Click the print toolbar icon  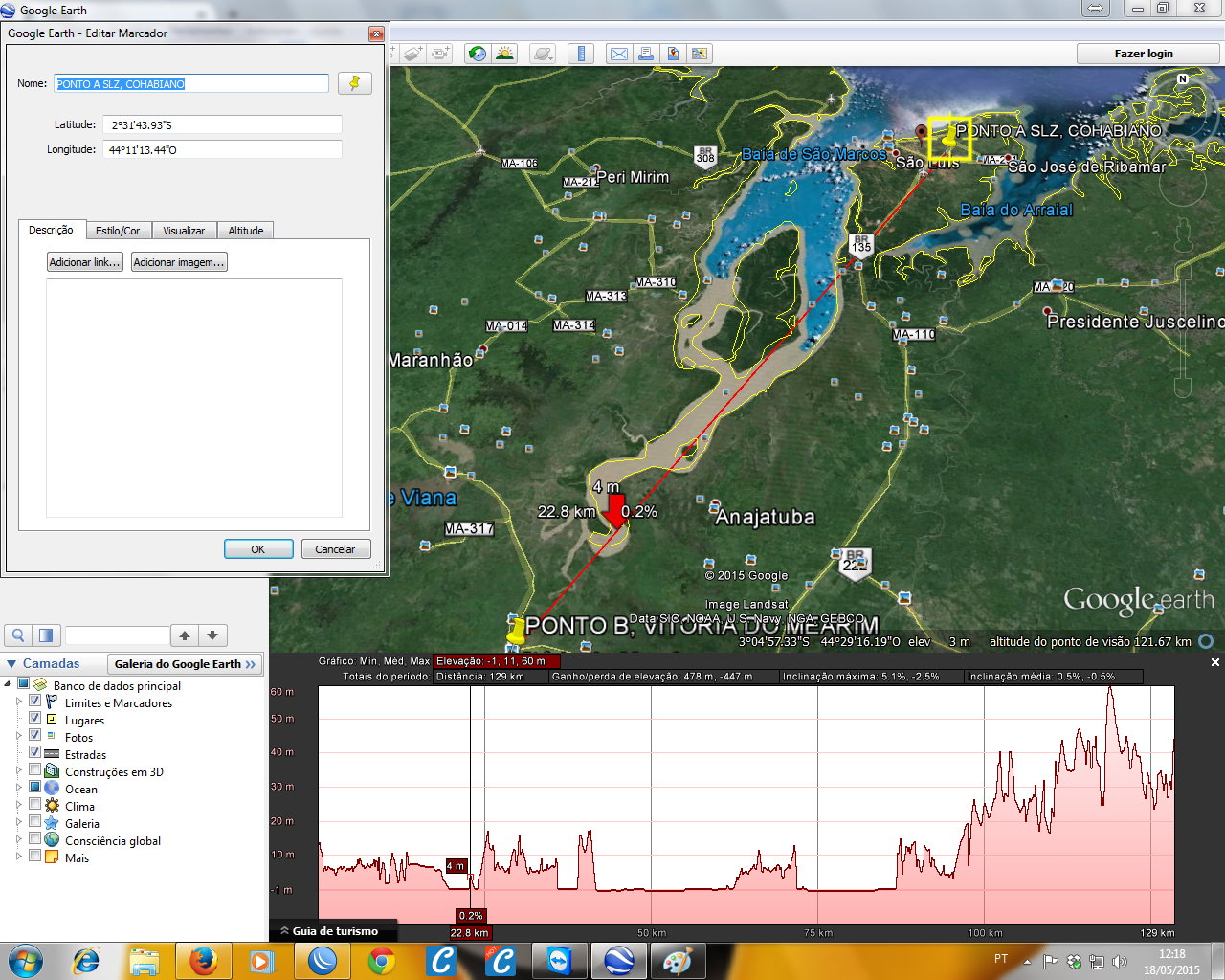[646, 54]
